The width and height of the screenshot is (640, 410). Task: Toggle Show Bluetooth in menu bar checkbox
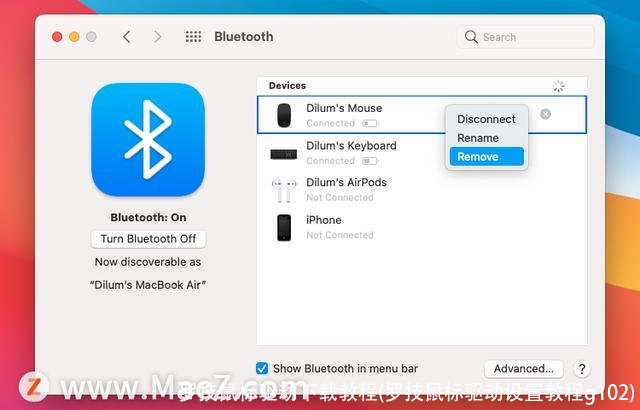pos(262,368)
